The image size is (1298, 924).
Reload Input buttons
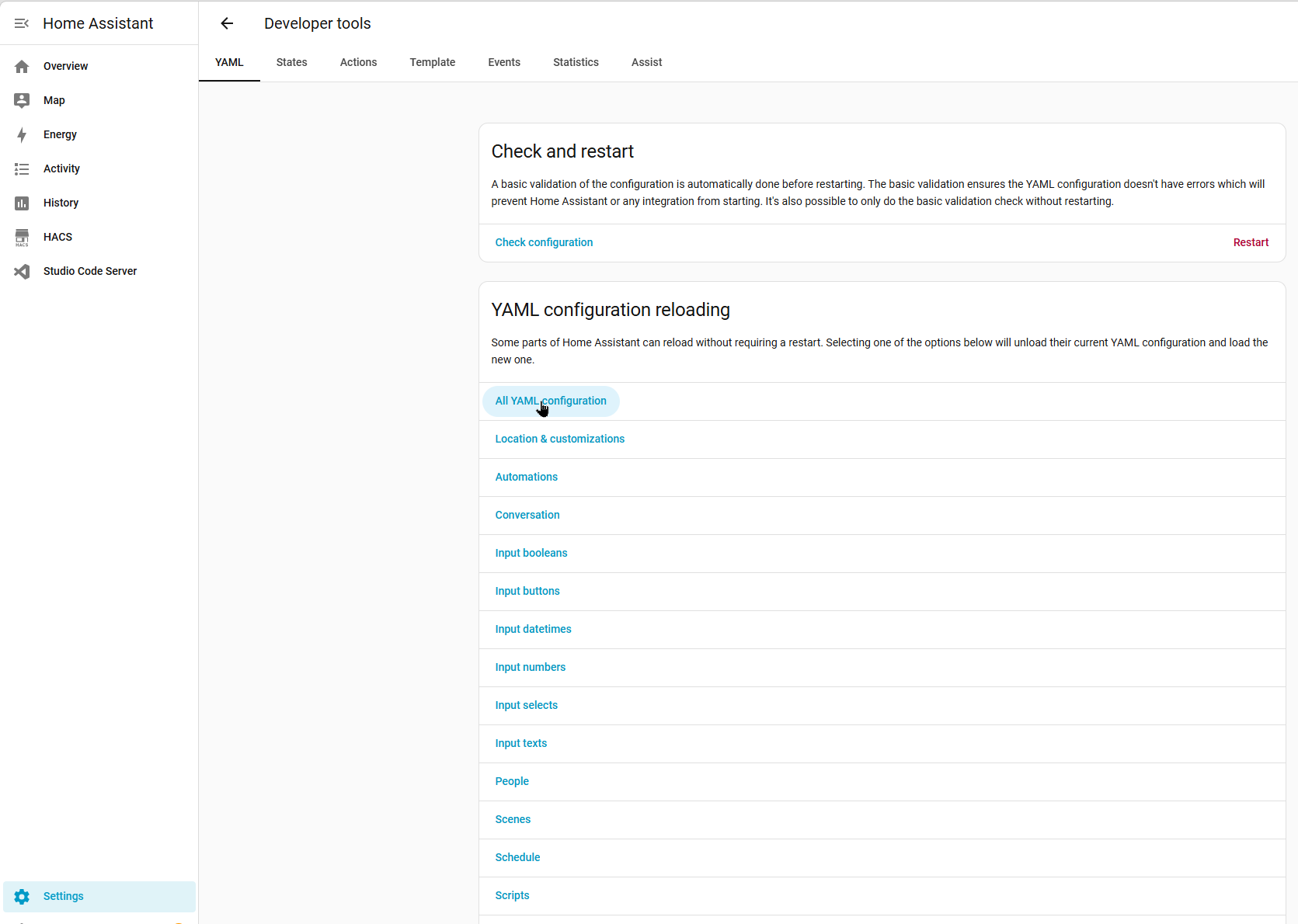click(x=527, y=591)
